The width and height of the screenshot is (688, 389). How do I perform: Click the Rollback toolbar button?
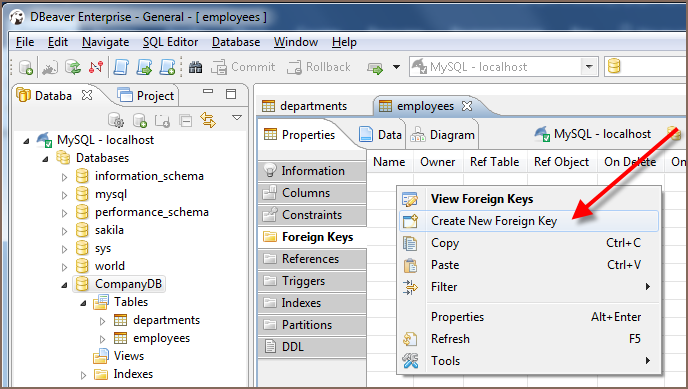click(319, 67)
